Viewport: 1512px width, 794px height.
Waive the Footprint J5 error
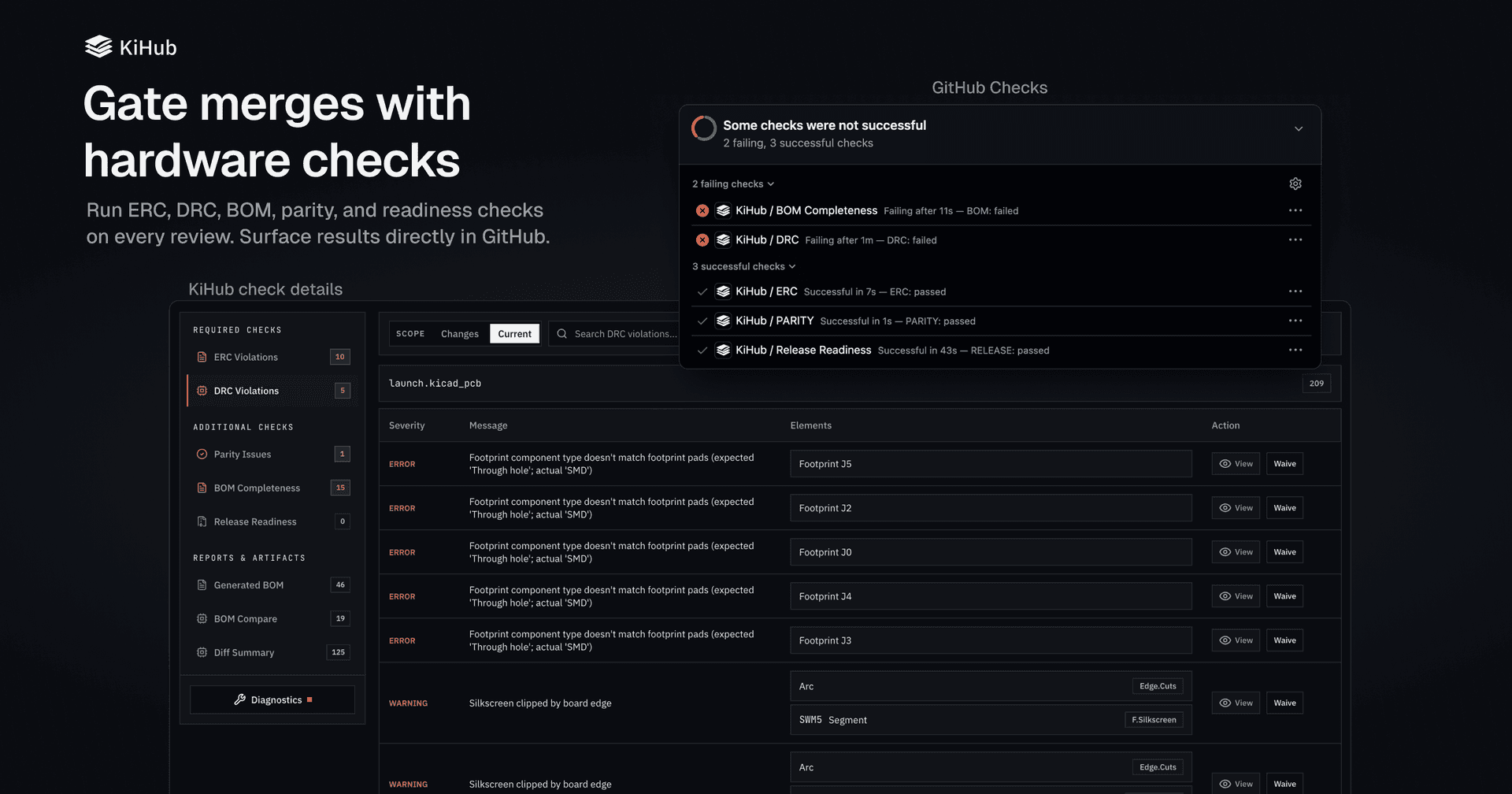coord(1284,464)
